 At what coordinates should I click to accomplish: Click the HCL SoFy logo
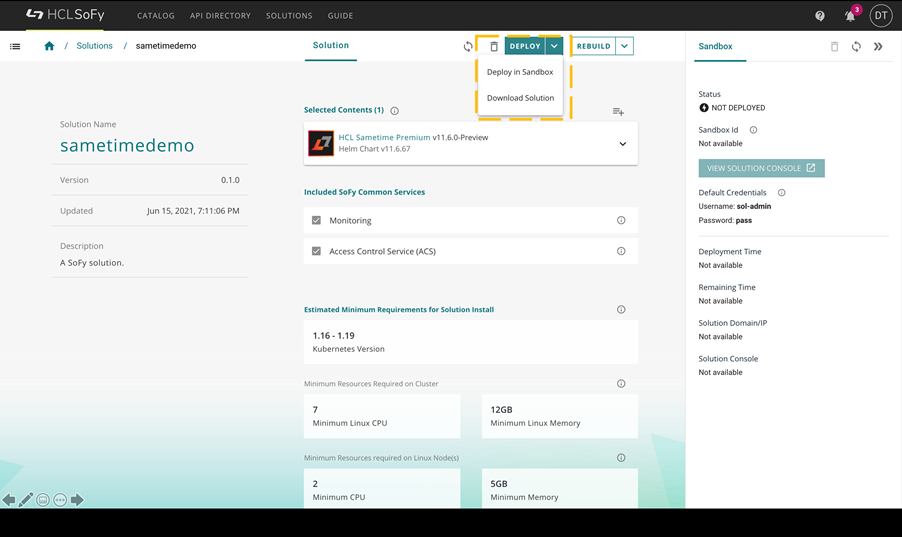pyautogui.click(x=65, y=15)
